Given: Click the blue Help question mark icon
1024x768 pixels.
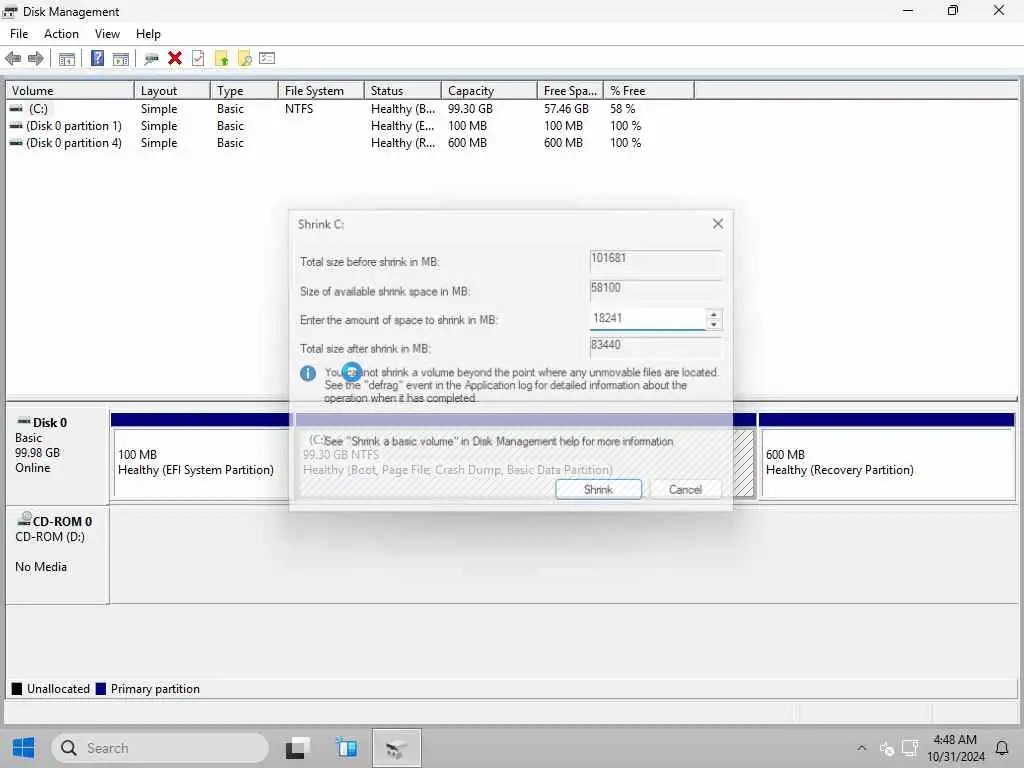Looking at the screenshot, I should pyautogui.click(x=97, y=59).
